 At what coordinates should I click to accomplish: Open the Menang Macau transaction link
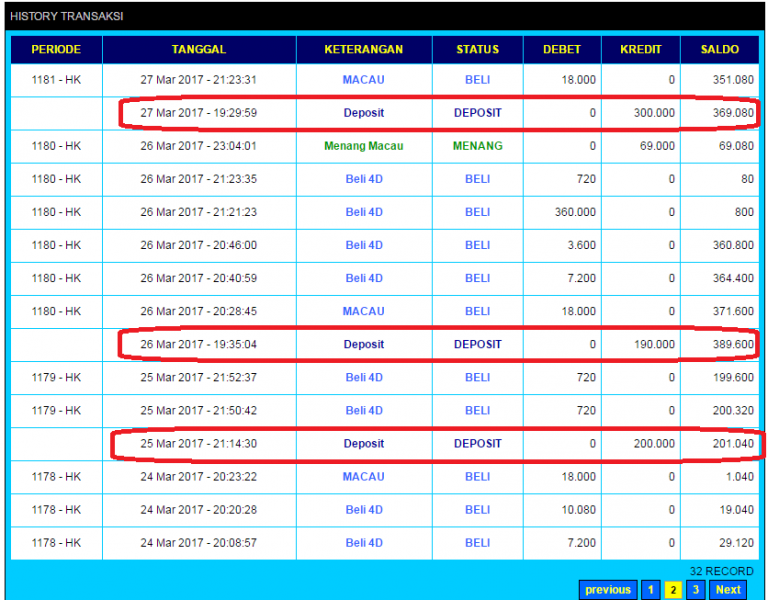(x=364, y=146)
